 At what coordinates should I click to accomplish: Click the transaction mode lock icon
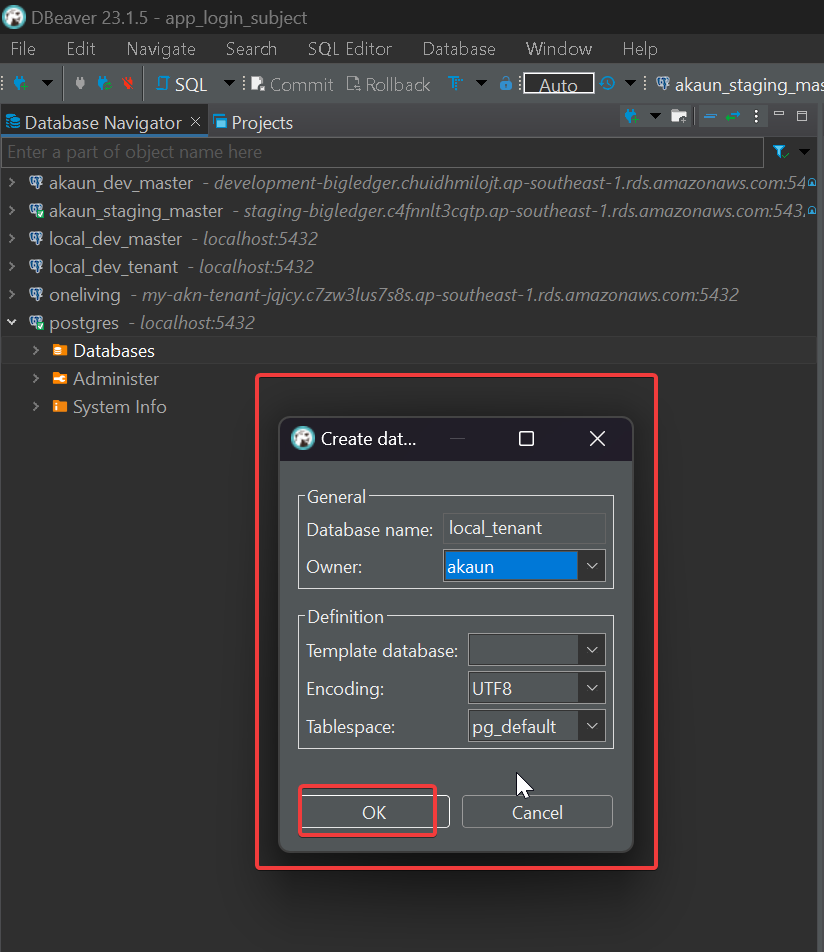506,84
